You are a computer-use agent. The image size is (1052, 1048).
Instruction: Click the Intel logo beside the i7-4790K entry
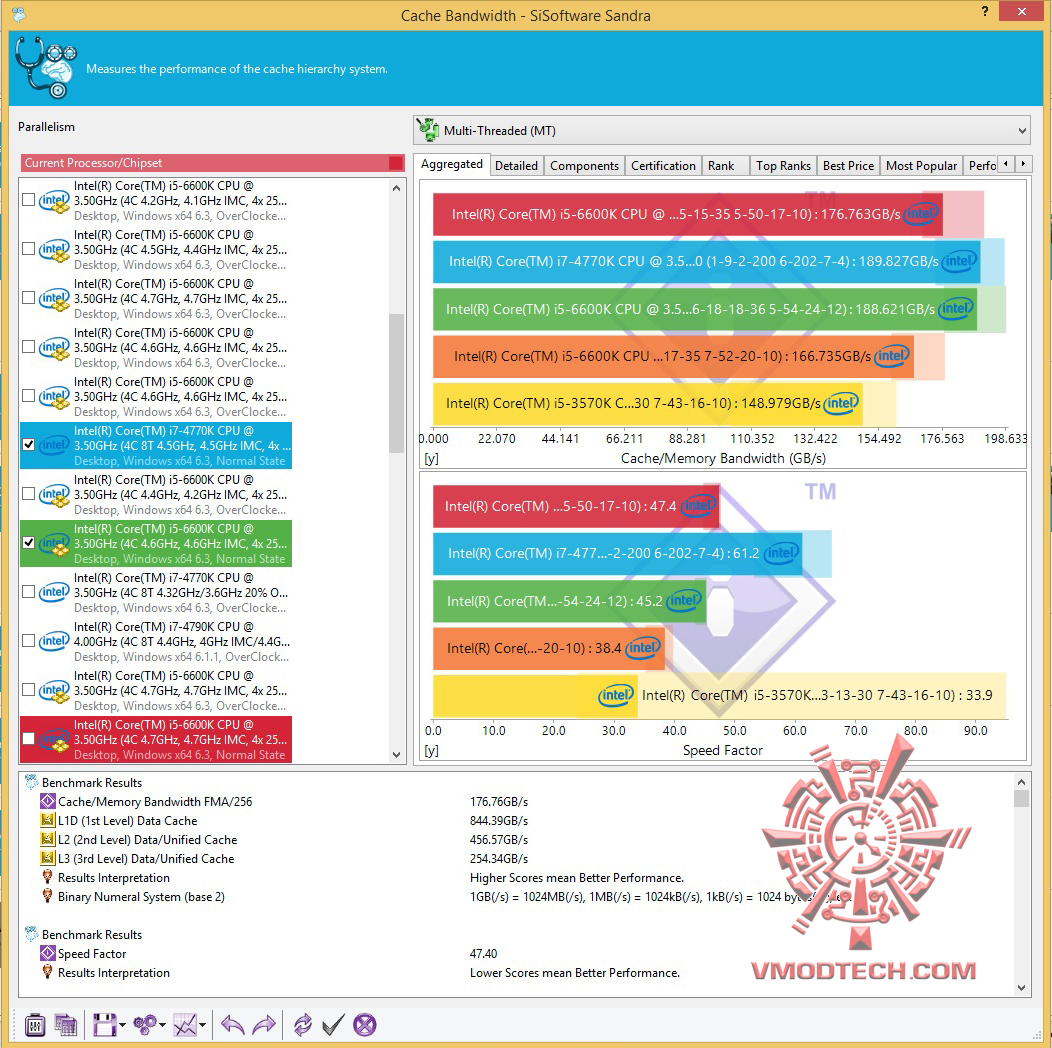point(54,641)
